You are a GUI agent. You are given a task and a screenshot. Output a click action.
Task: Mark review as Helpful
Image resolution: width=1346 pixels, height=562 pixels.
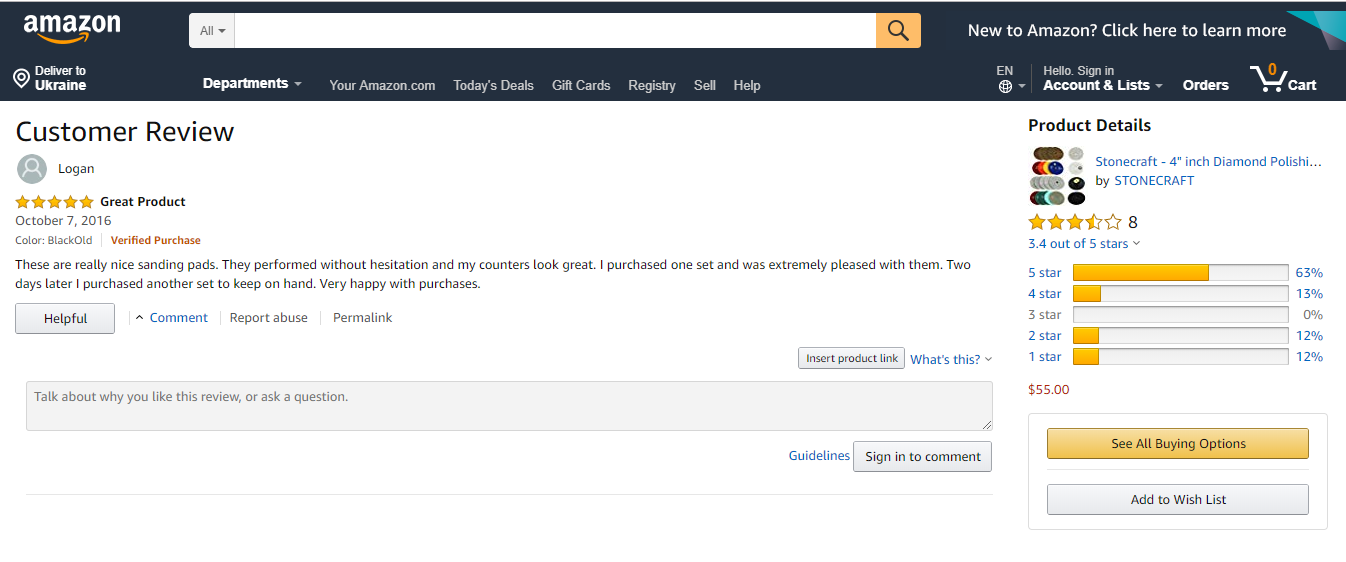pos(65,319)
